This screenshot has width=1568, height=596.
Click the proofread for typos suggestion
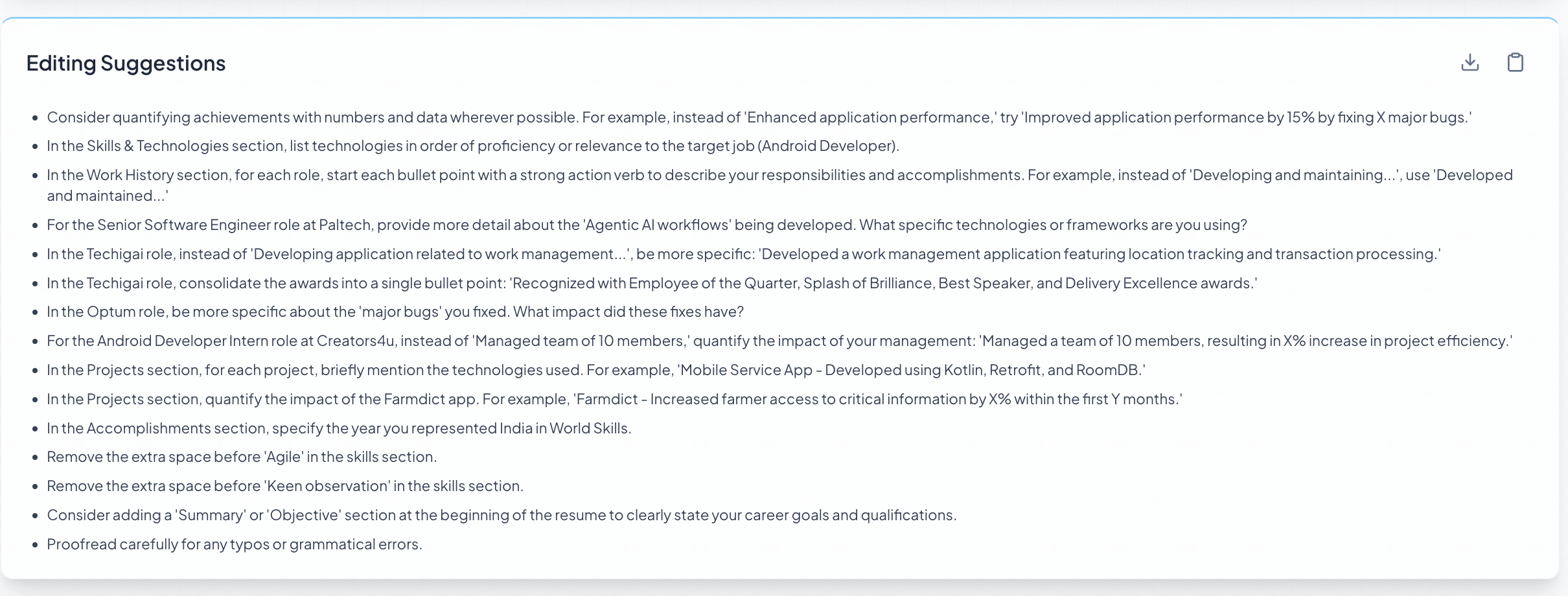click(x=234, y=544)
